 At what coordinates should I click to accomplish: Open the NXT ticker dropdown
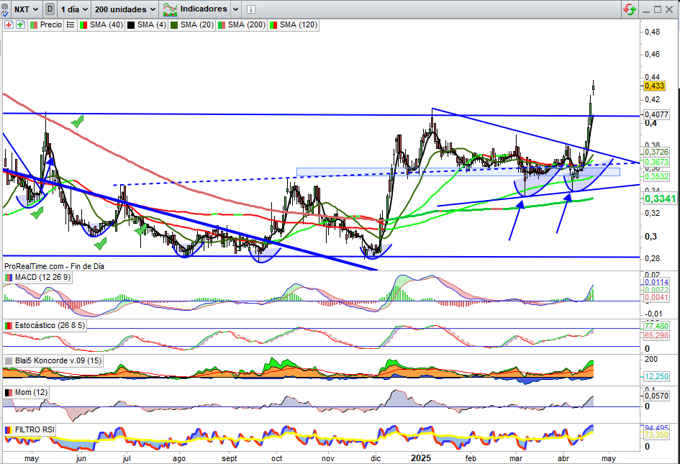26,9
